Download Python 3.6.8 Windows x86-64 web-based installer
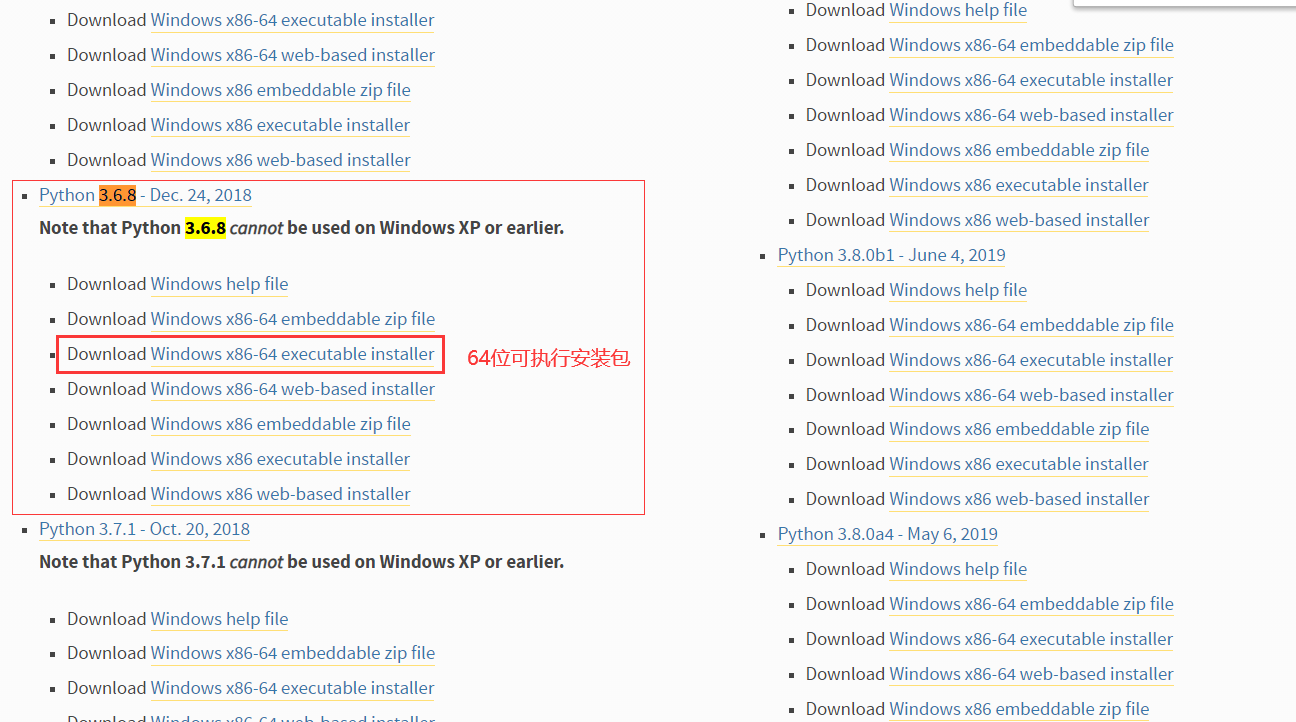1296x722 pixels. click(x=293, y=389)
